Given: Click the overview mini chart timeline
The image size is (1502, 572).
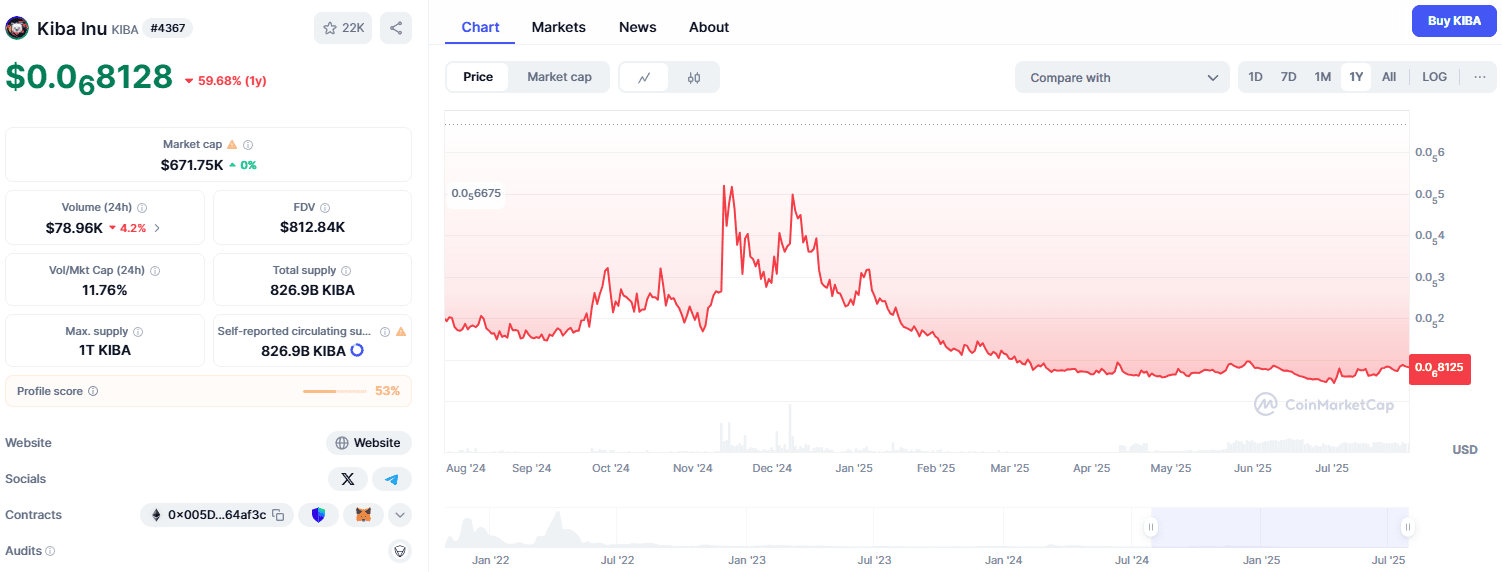Looking at the screenshot, I should pyautogui.click(x=927, y=527).
